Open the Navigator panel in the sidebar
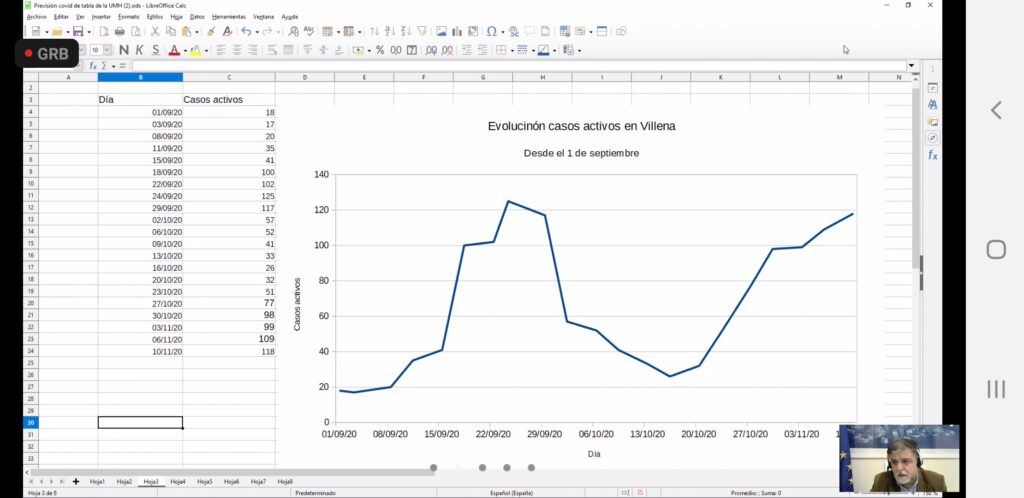This screenshot has width=1024, height=498. click(932, 138)
